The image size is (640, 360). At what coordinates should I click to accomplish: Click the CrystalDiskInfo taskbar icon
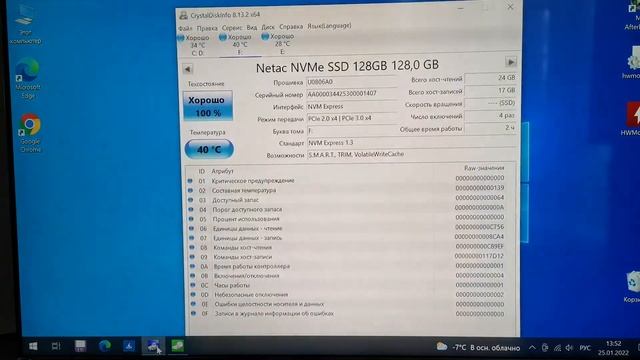[153, 346]
